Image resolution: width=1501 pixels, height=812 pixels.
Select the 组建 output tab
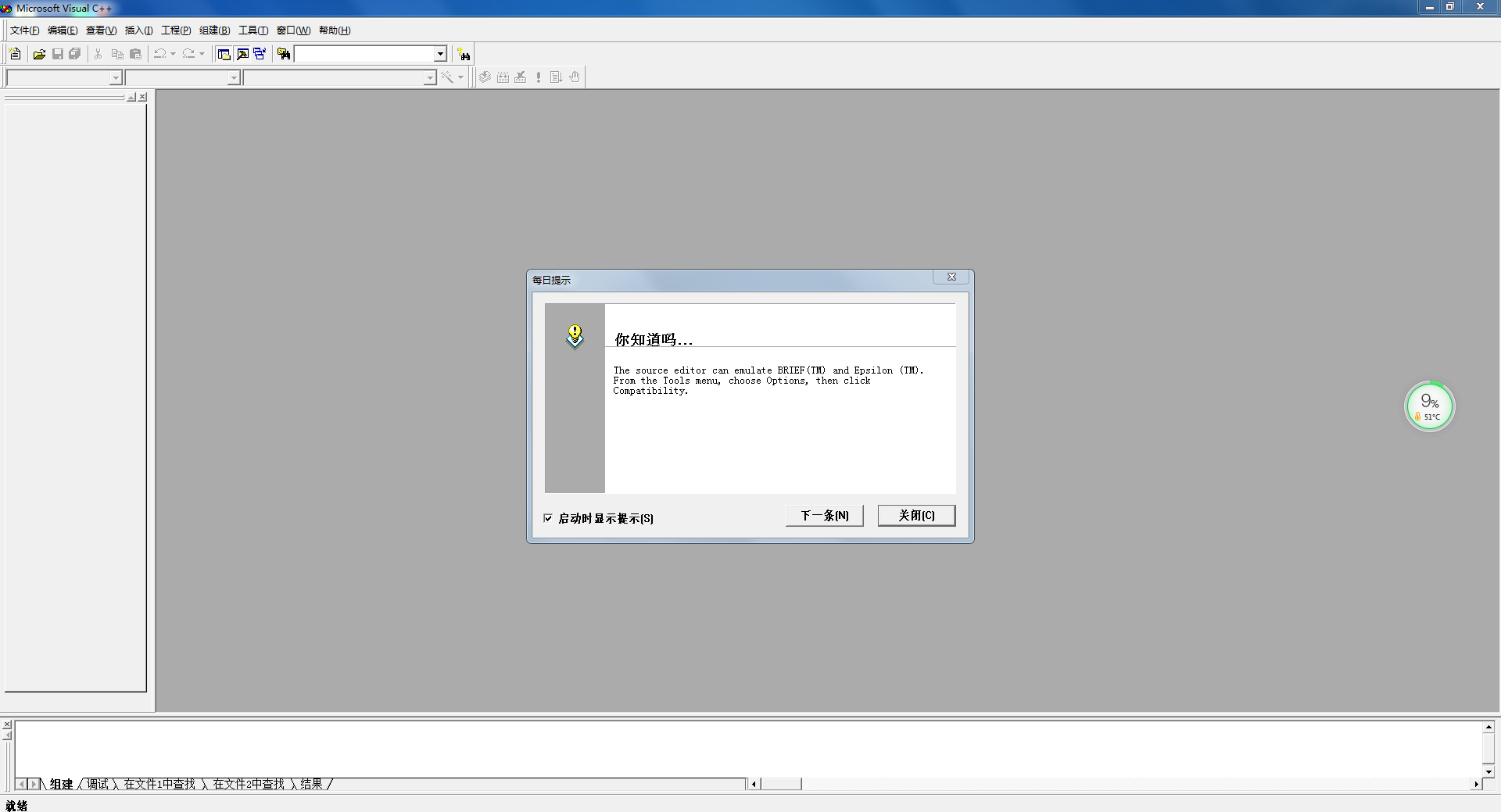pyautogui.click(x=61, y=784)
